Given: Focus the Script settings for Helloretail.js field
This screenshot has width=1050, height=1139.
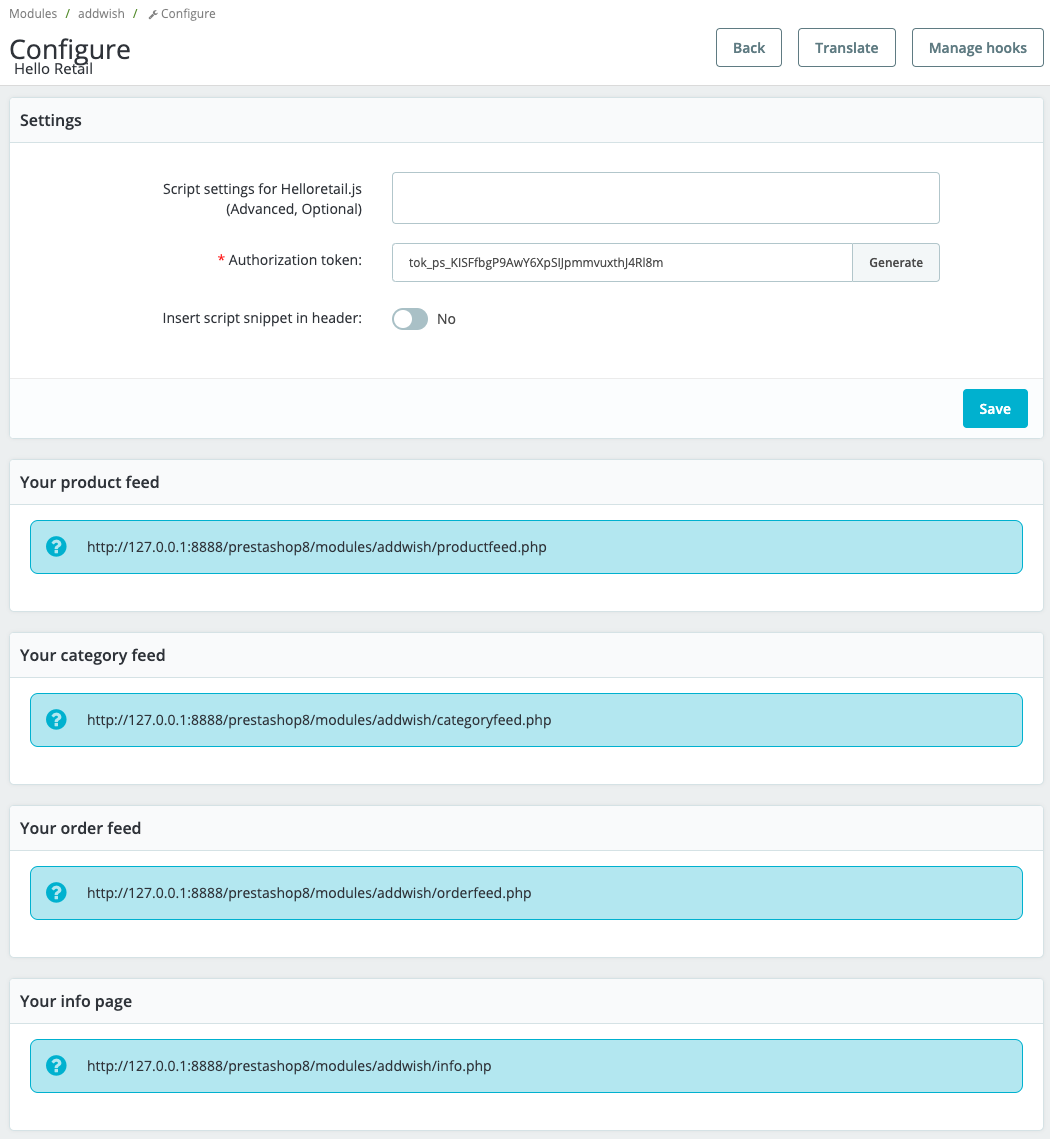Looking at the screenshot, I should click(665, 198).
